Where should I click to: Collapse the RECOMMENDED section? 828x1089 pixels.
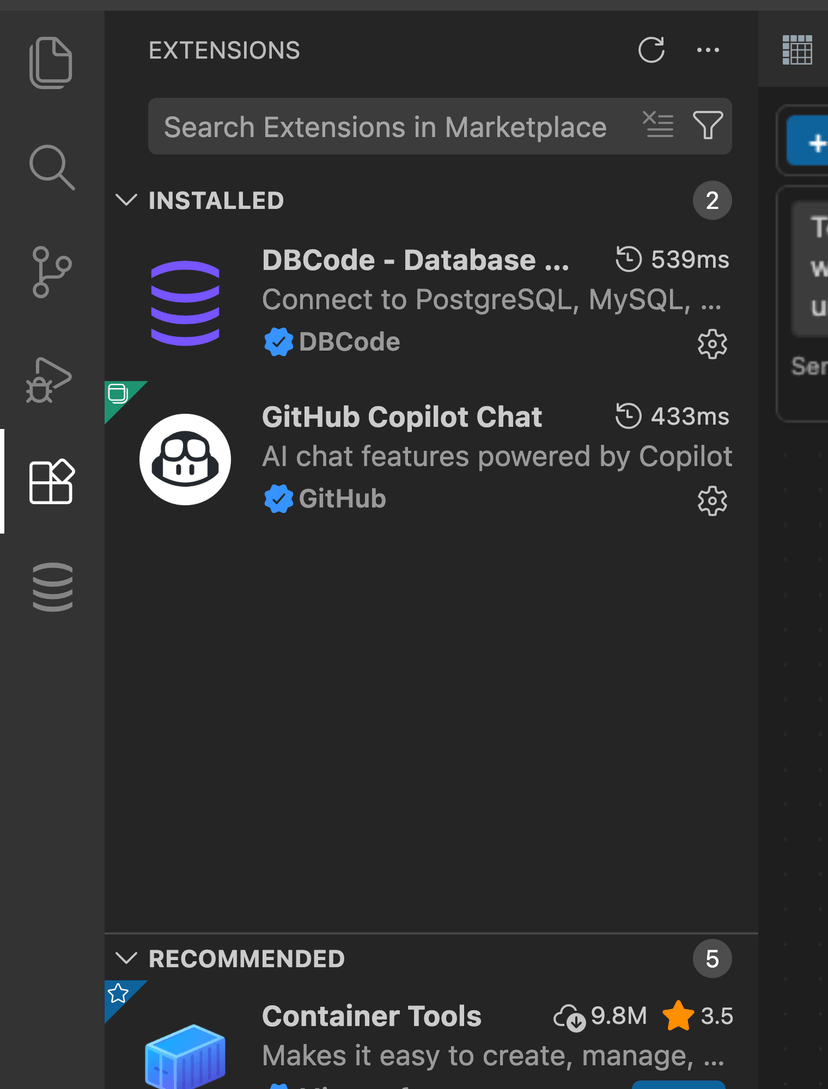[126, 958]
